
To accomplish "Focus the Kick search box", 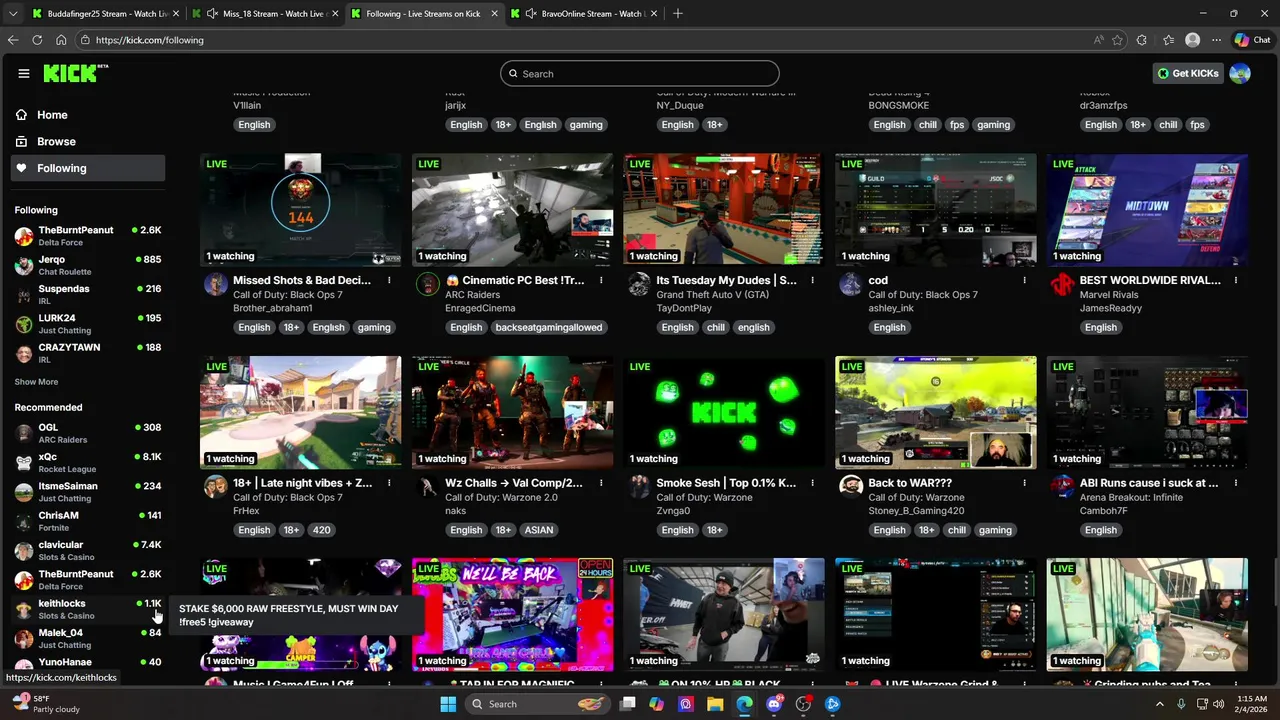I will [640, 73].
